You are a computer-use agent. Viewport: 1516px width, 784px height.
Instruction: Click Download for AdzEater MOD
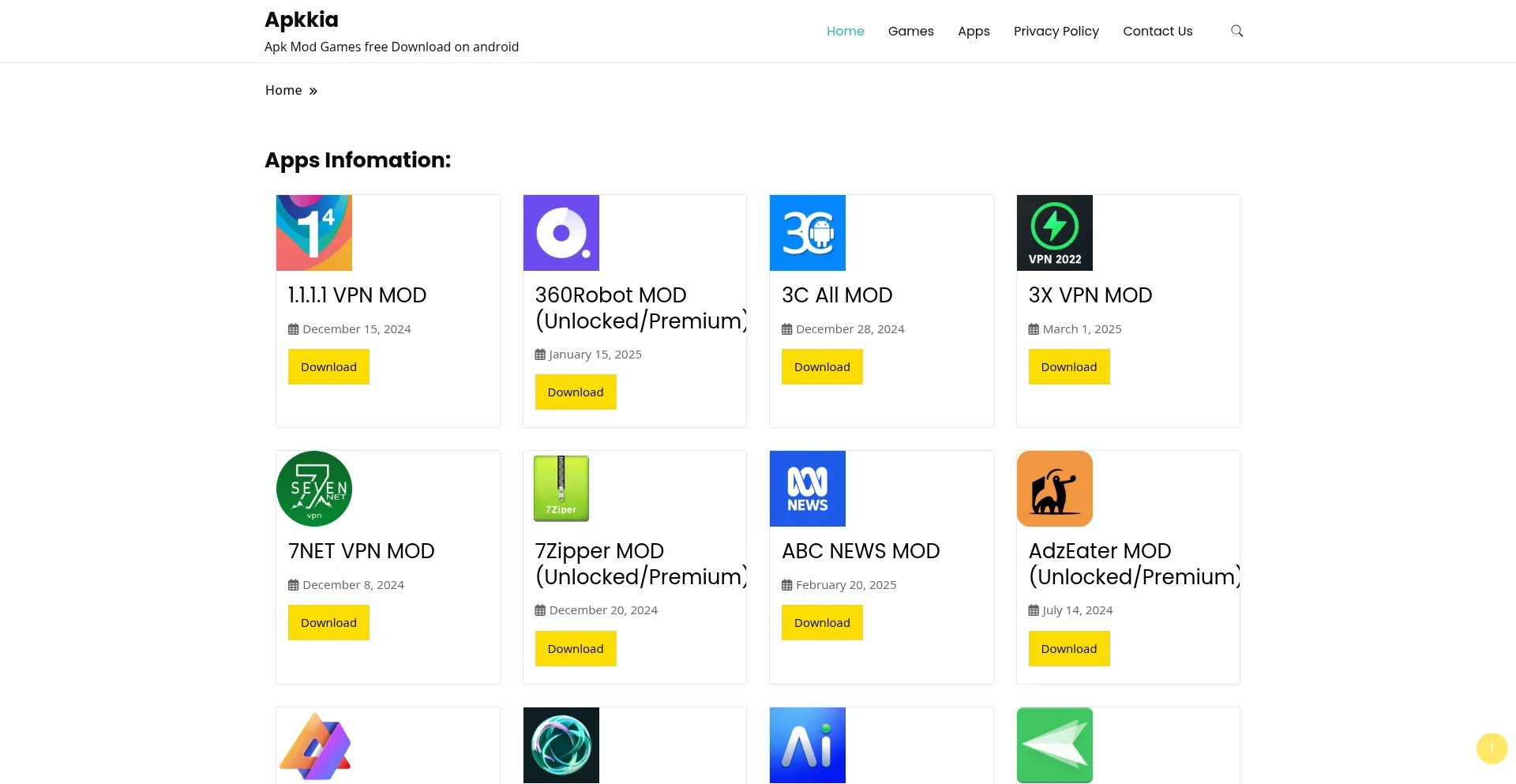1069,649
